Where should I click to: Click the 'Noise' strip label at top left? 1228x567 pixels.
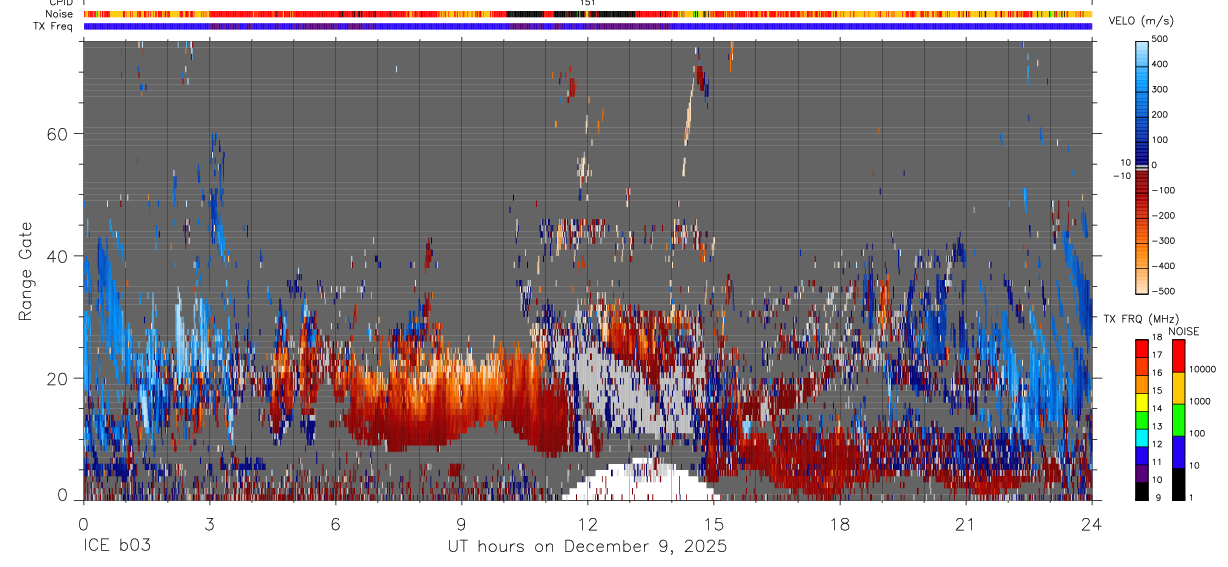(x=60, y=14)
